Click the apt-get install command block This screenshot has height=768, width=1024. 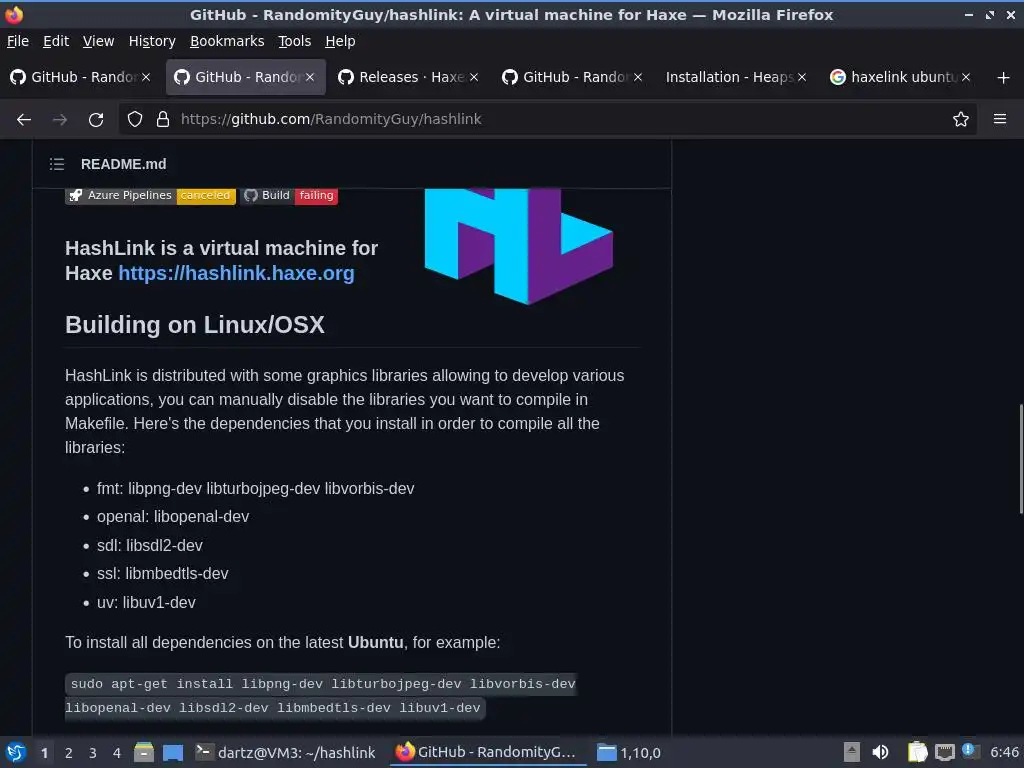pyautogui.click(x=321, y=696)
